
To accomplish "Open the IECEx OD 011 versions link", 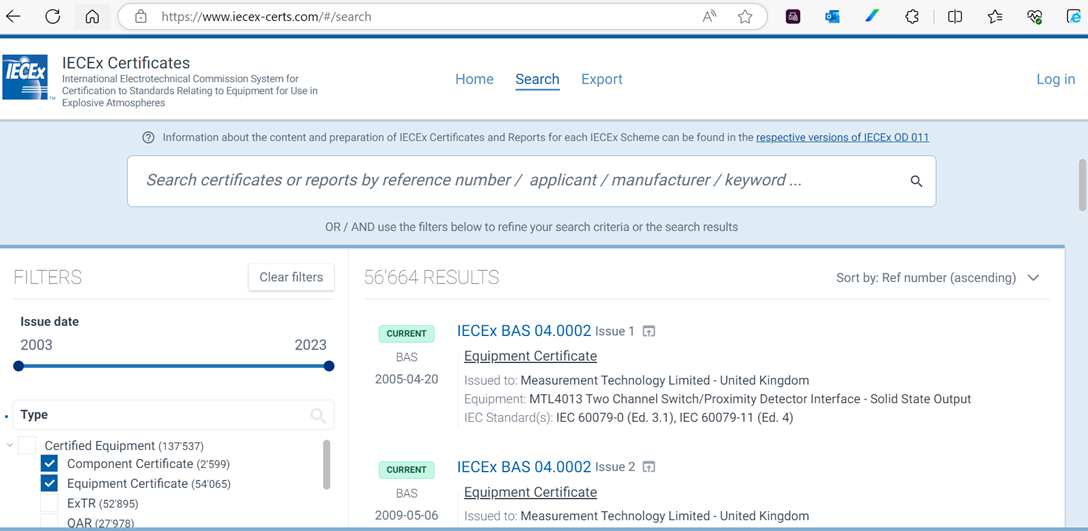I will click(x=842, y=138).
